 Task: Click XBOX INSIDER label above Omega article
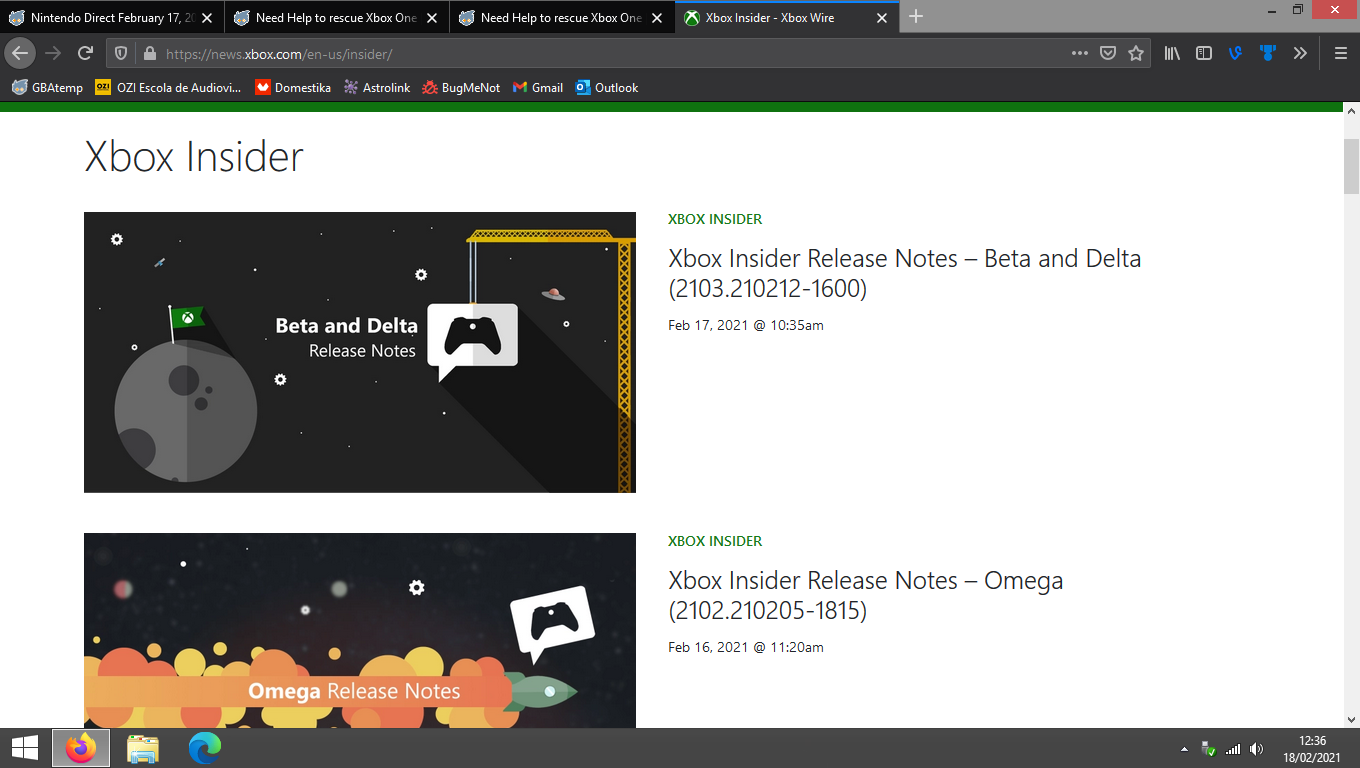[x=715, y=541]
